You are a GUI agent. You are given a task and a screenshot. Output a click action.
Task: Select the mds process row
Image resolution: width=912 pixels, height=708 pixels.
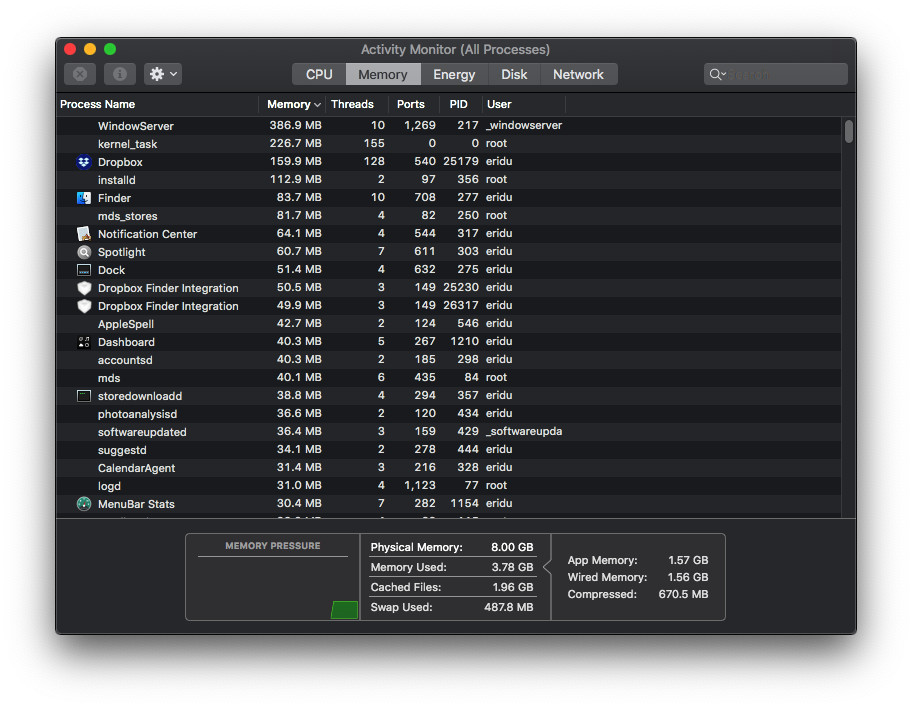pyautogui.click(x=448, y=378)
